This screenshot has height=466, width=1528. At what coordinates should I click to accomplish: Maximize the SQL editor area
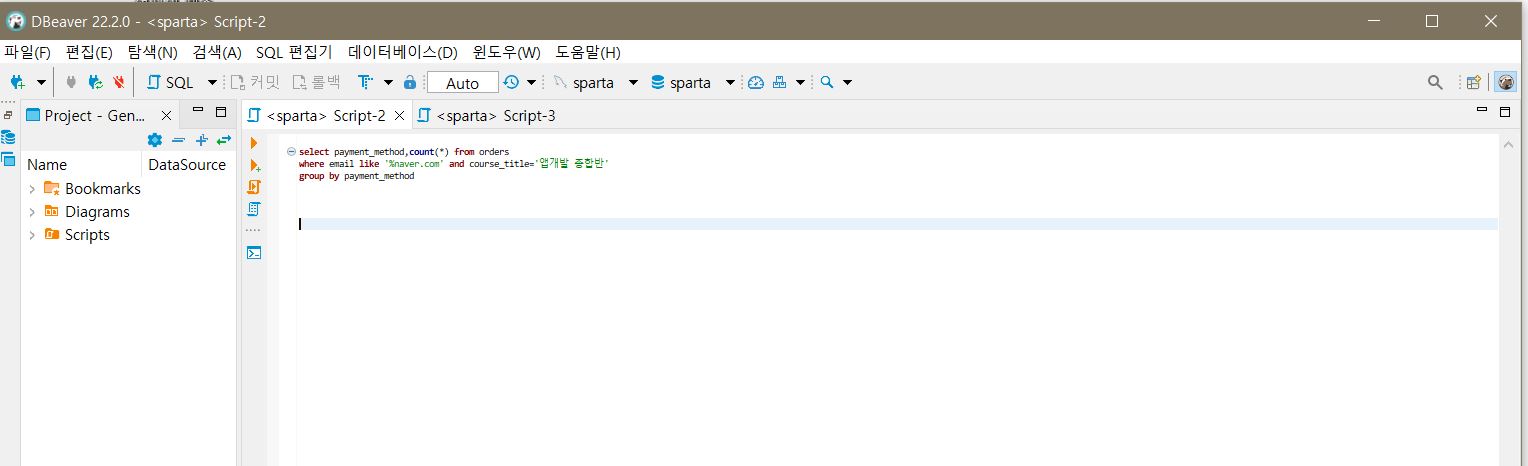[x=1503, y=112]
